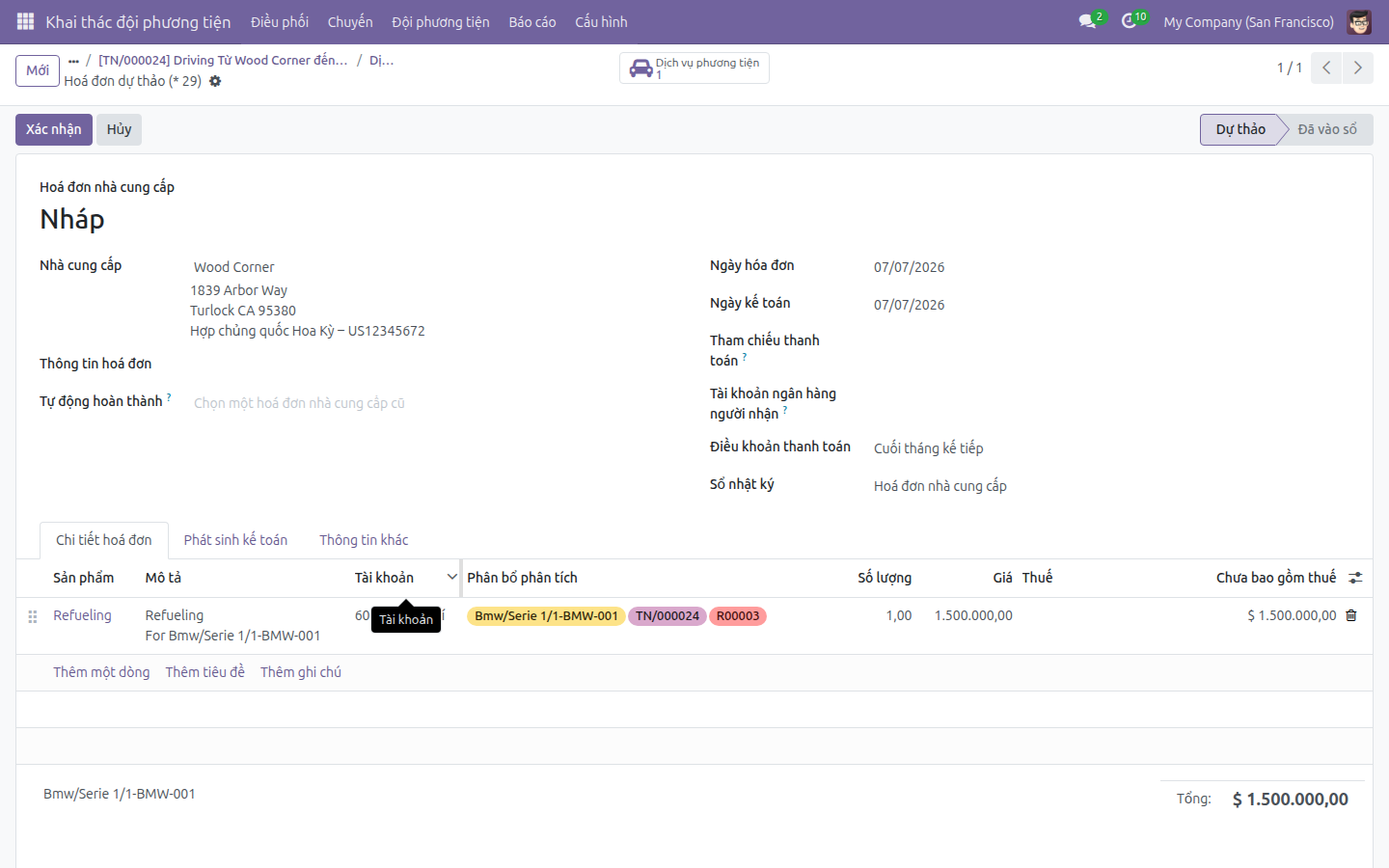This screenshot has width=1389, height=868.
Task: Open the chat messages icon
Action: 1089,21
